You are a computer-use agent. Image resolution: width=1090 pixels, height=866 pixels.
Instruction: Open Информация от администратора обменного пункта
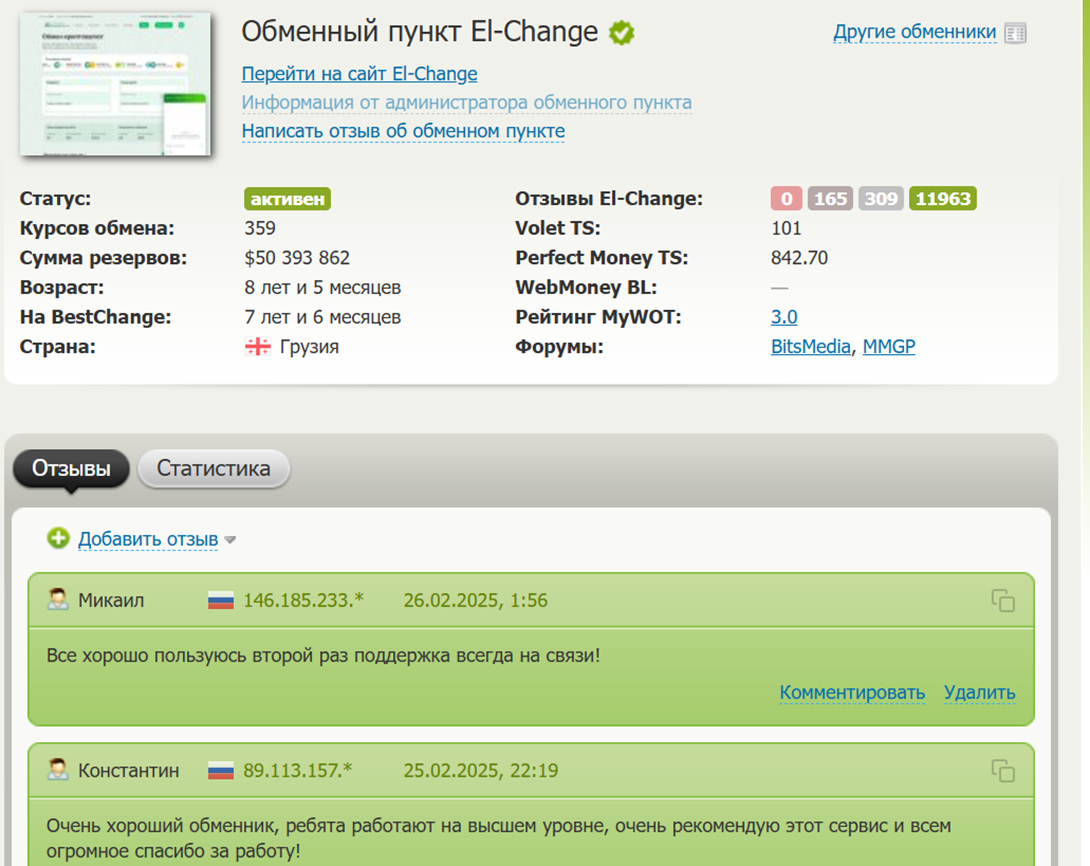[x=466, y=102]
